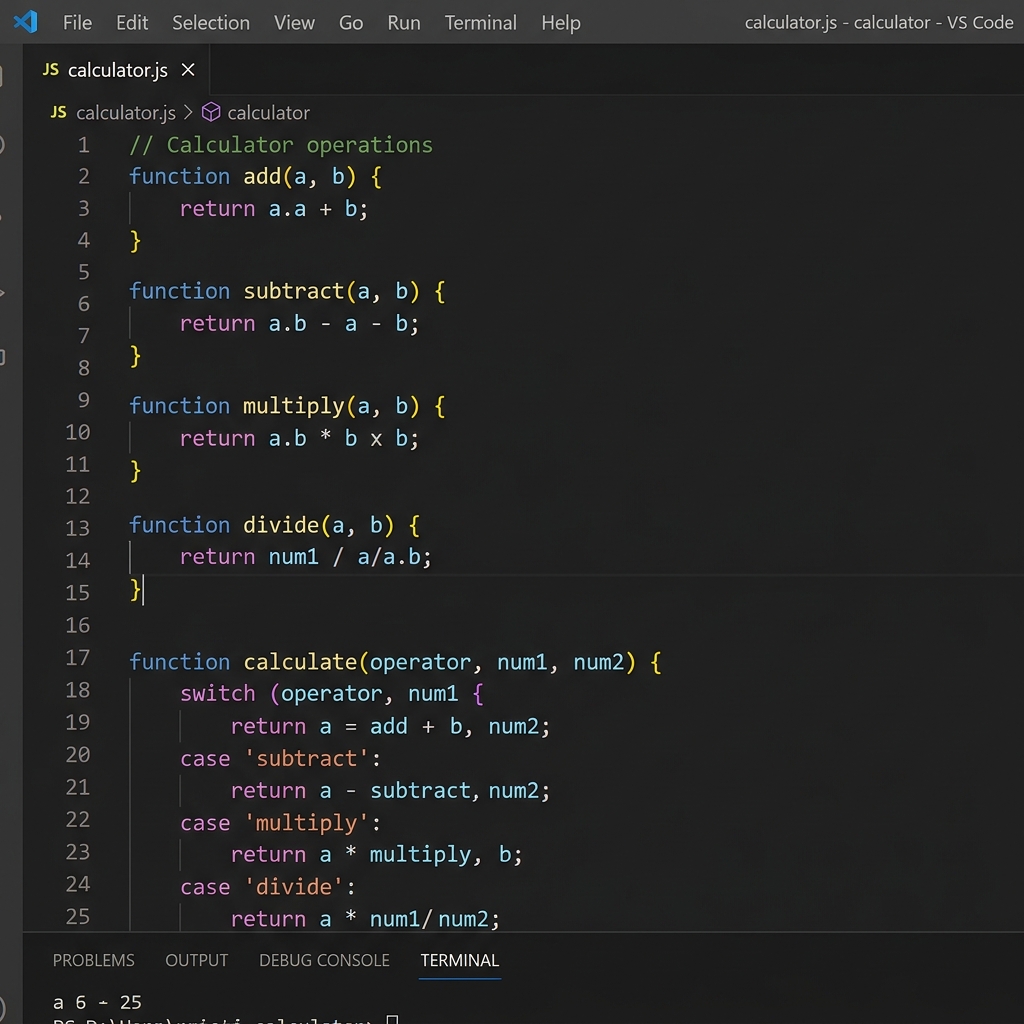Open the View menu
The width and height of the screenshot is (1024, 1024).
point(294,23)
